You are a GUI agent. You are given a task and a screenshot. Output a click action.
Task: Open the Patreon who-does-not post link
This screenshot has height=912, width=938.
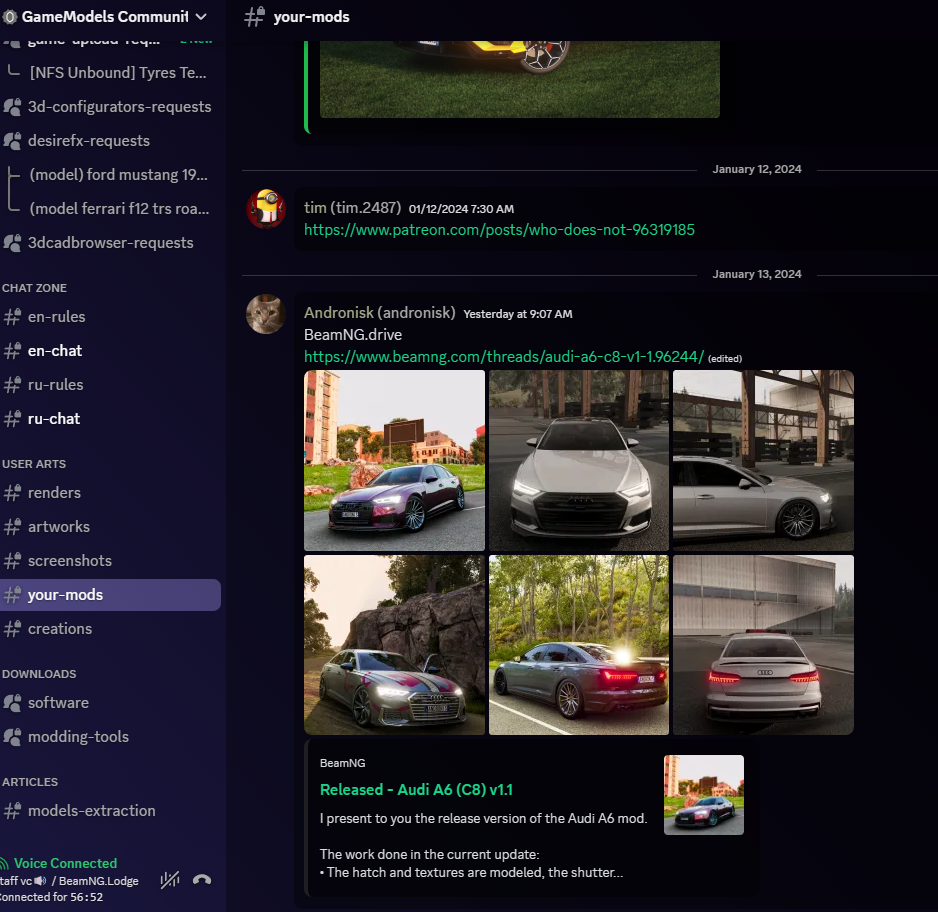[x=499, y=230]
